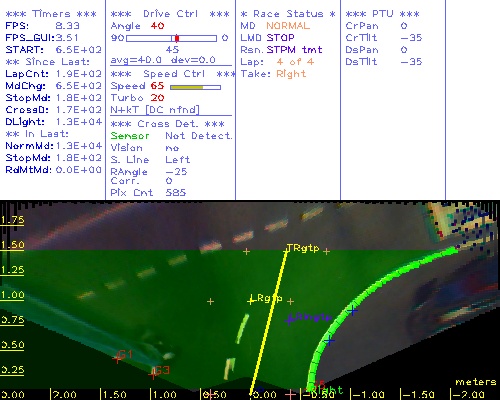Click the 1.75 vertical axis tick
The width and height of the screenshot is (500, 400).
tap(12, 220)
